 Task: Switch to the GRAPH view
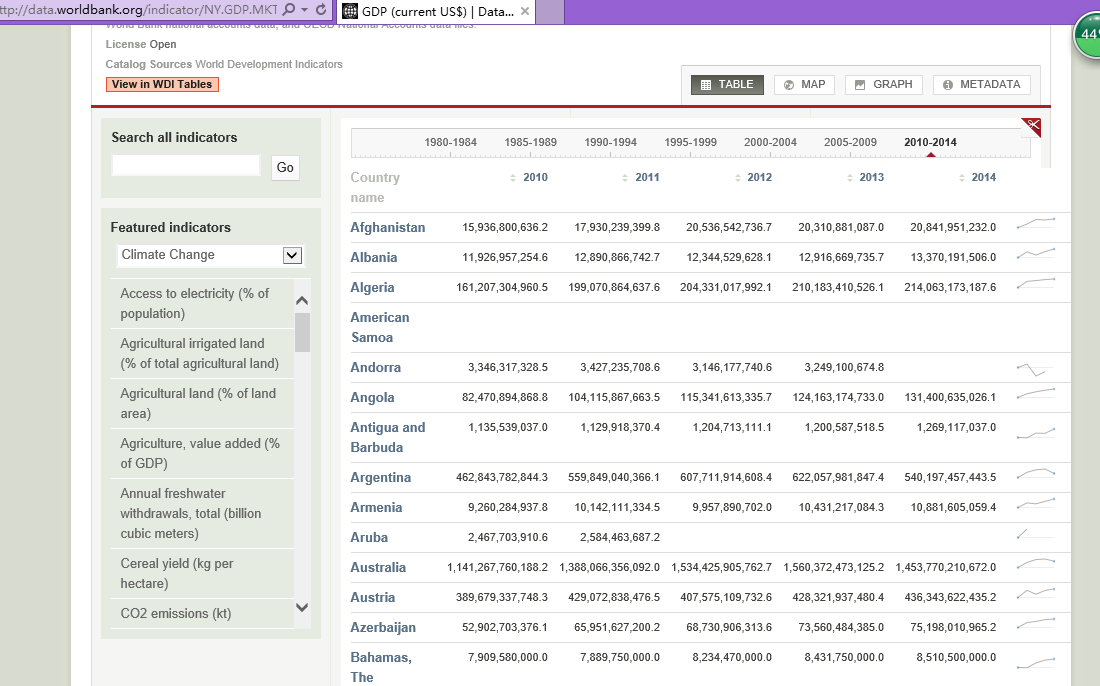883,85
